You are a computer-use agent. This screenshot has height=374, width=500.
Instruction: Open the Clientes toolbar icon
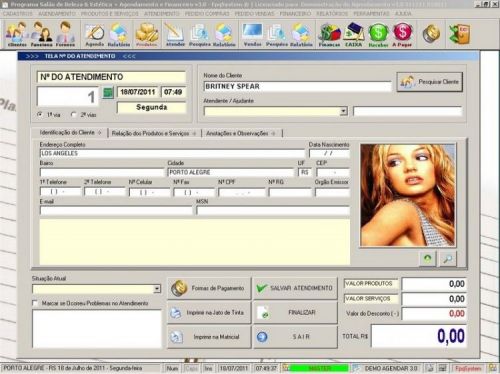tap(17, 34)
